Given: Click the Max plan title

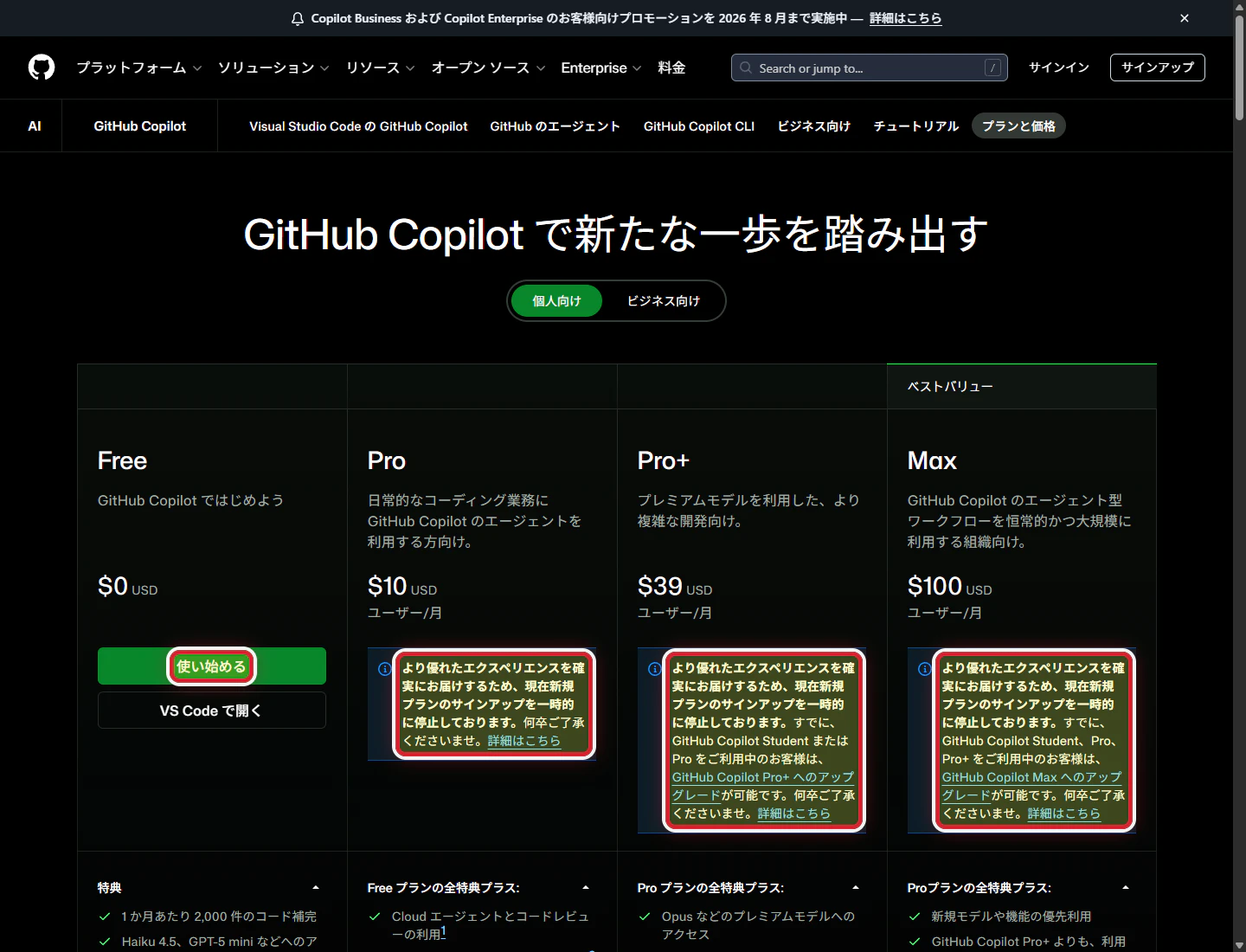Looking at the screenshot, I should (932, 461).
